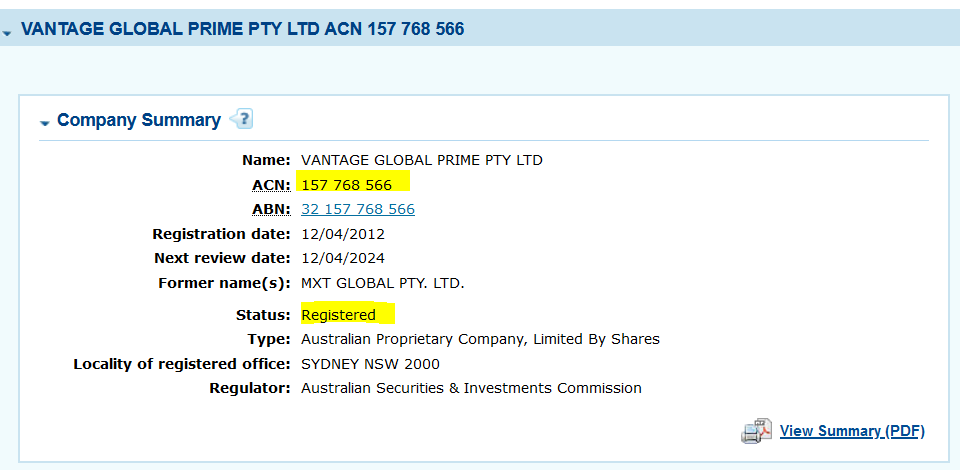Click the VANTAGE GLOBAL PRIME PTY LTD header title
The width and height of the screenshot is (960, 470).
point(242,29)
